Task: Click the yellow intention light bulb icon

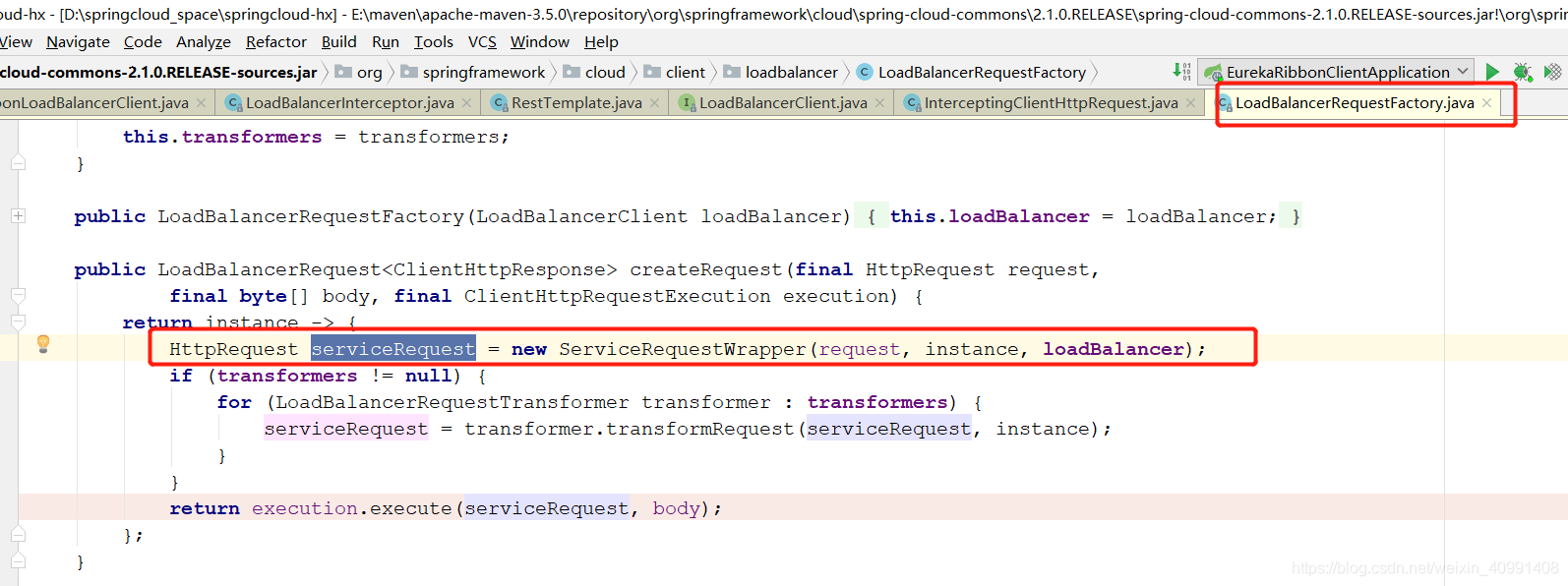Action: tap(43, 343)
